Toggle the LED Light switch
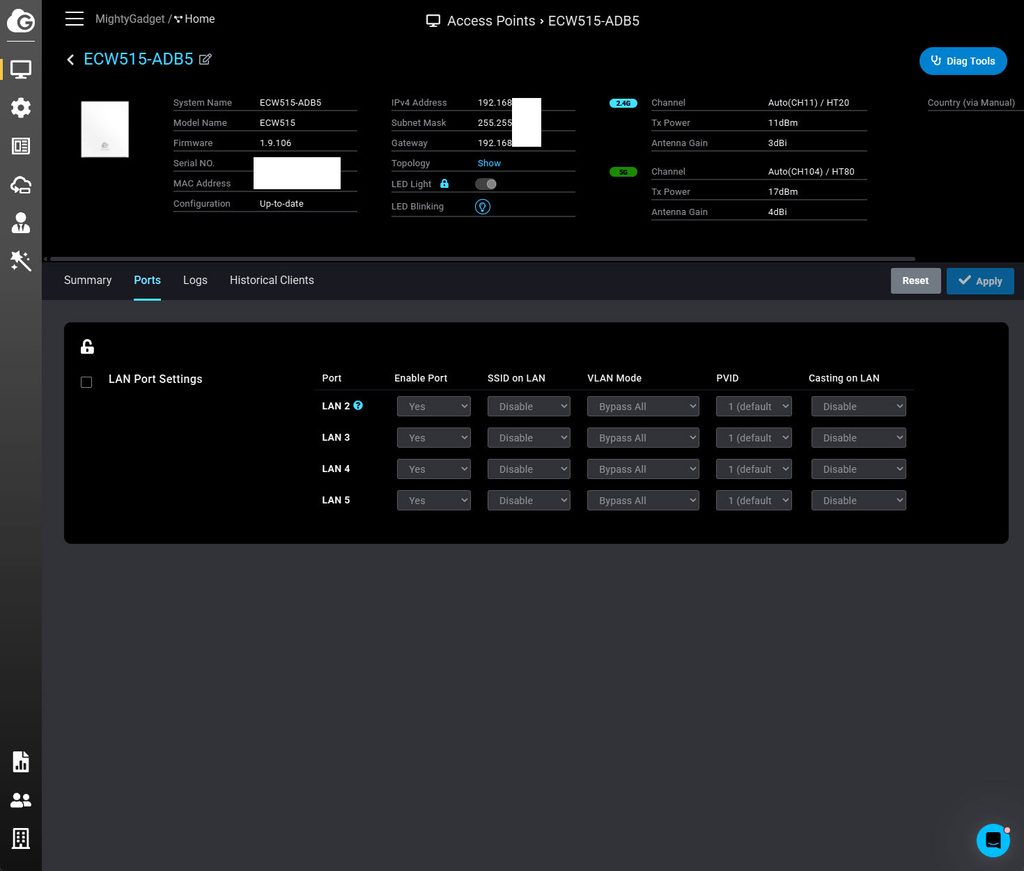The width and height of the screenshot is (1024, 871). point(486,184)
